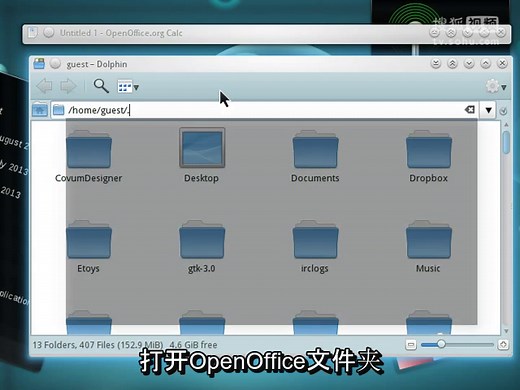This screenshot has width=520, height=390.
Task: Expand location history dropdown arrow
Action: point(488,110)
